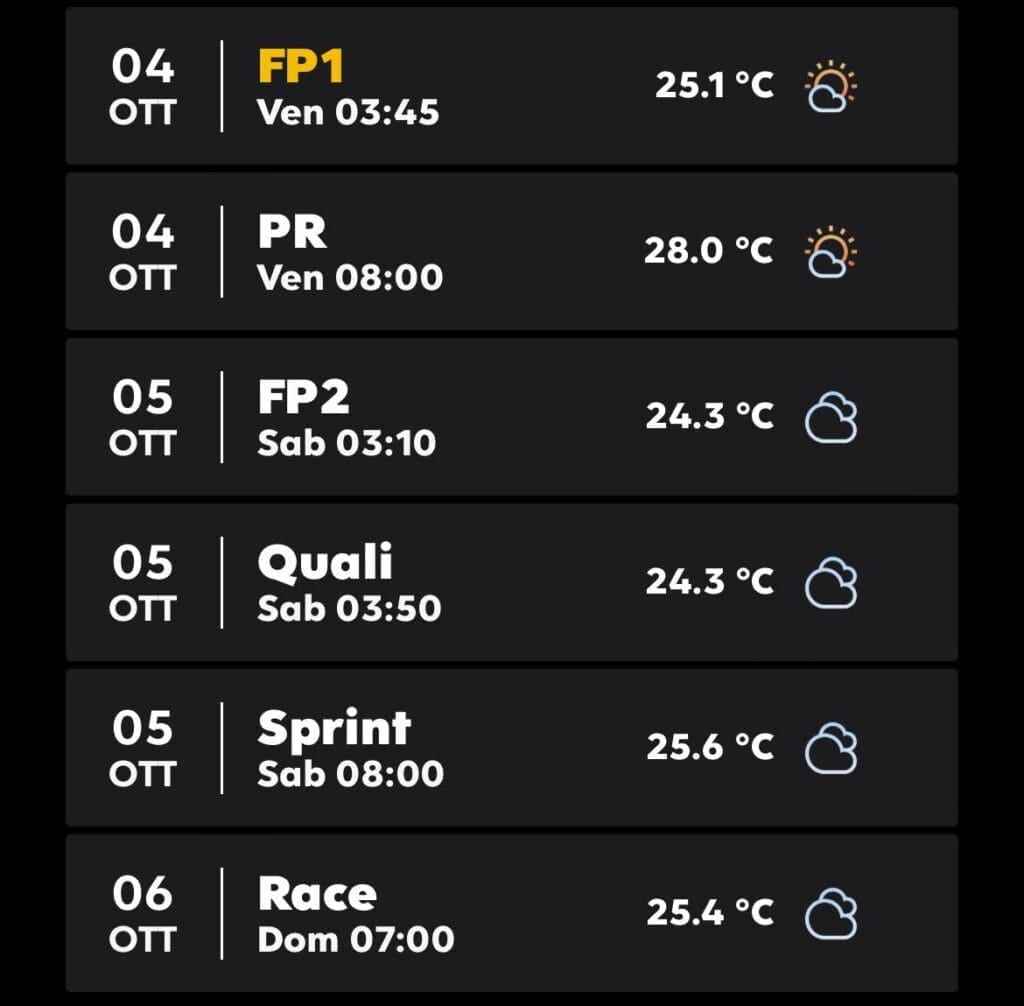
Task: Toggle the Sprint row selection
Action: (512, 746)
